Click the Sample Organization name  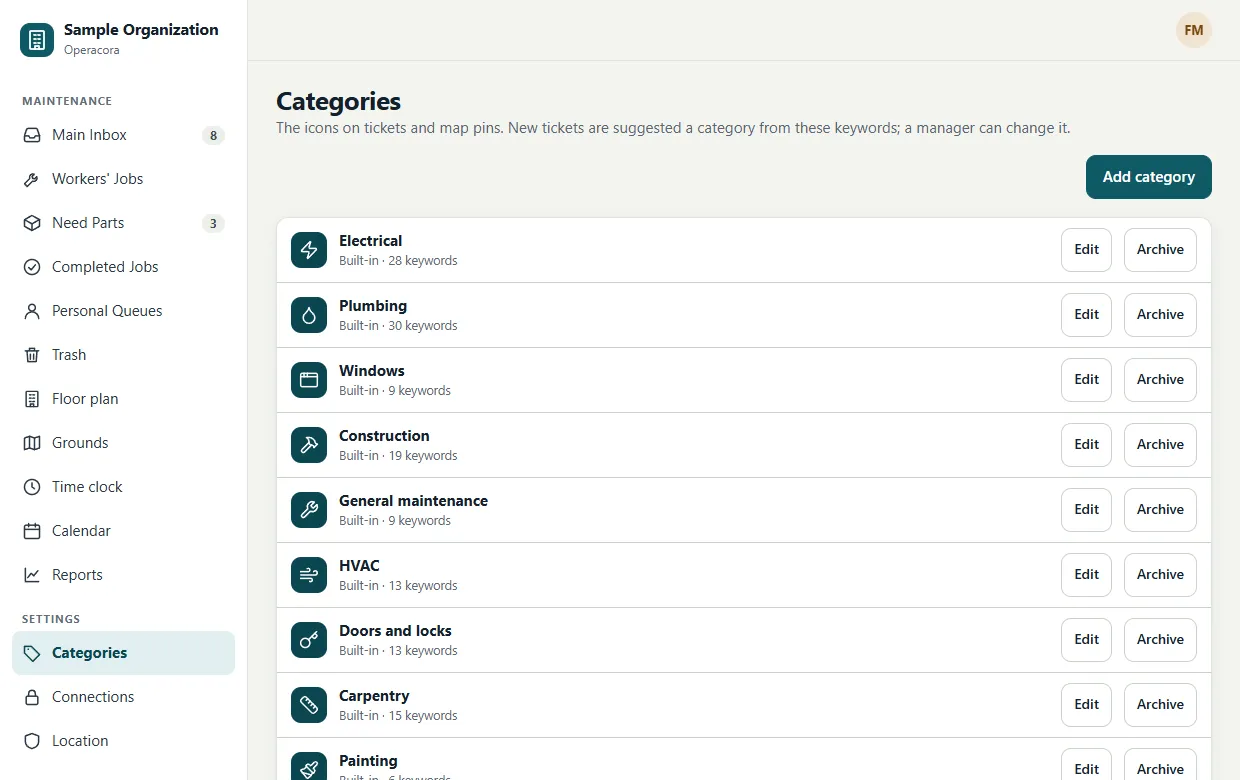tap(141, 30)
